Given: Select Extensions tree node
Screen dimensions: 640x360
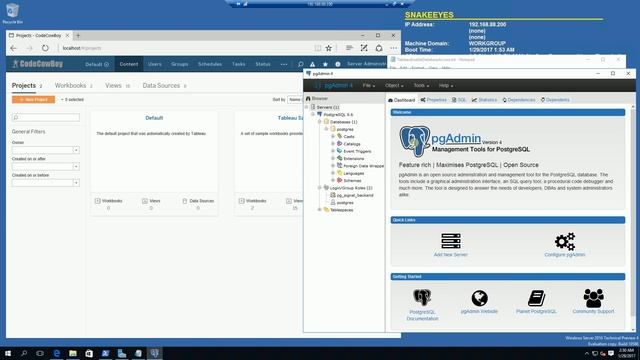Looking at the screenshot, I should (353, 158).
